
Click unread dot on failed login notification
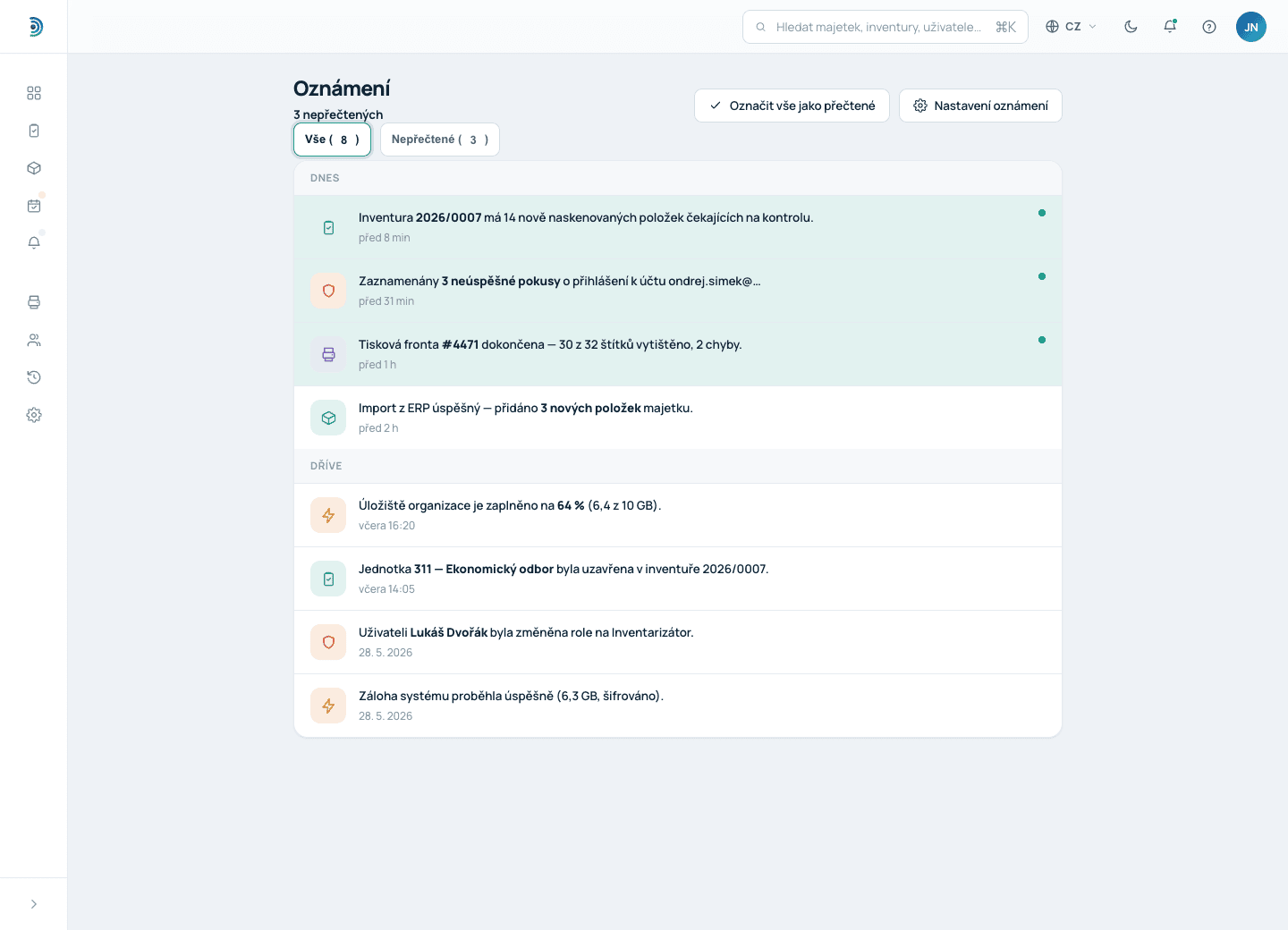pyautogui.click(x=1042, y=276)
